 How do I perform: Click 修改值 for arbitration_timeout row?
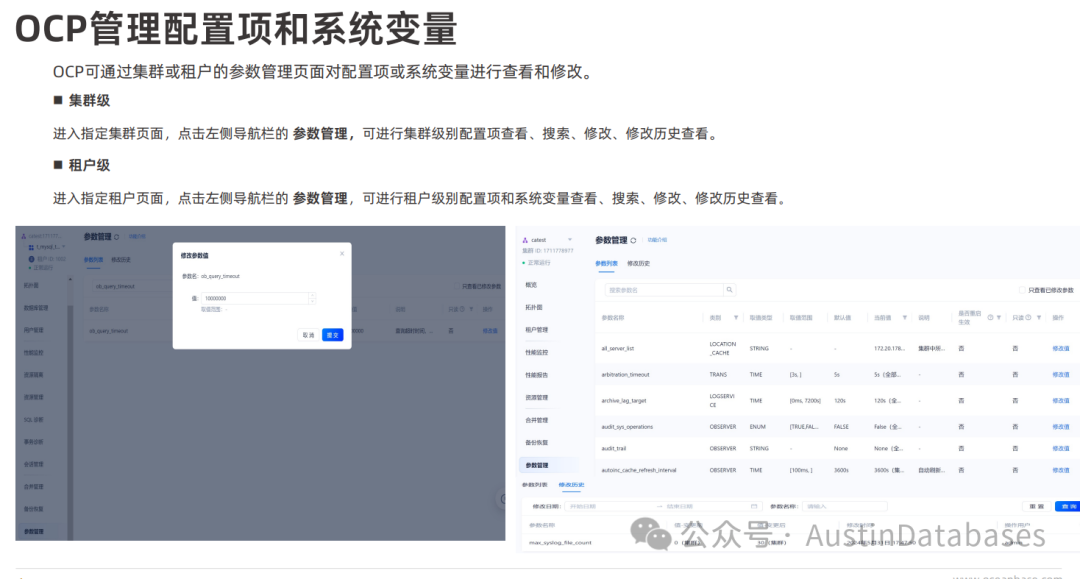pos(1061,375)
